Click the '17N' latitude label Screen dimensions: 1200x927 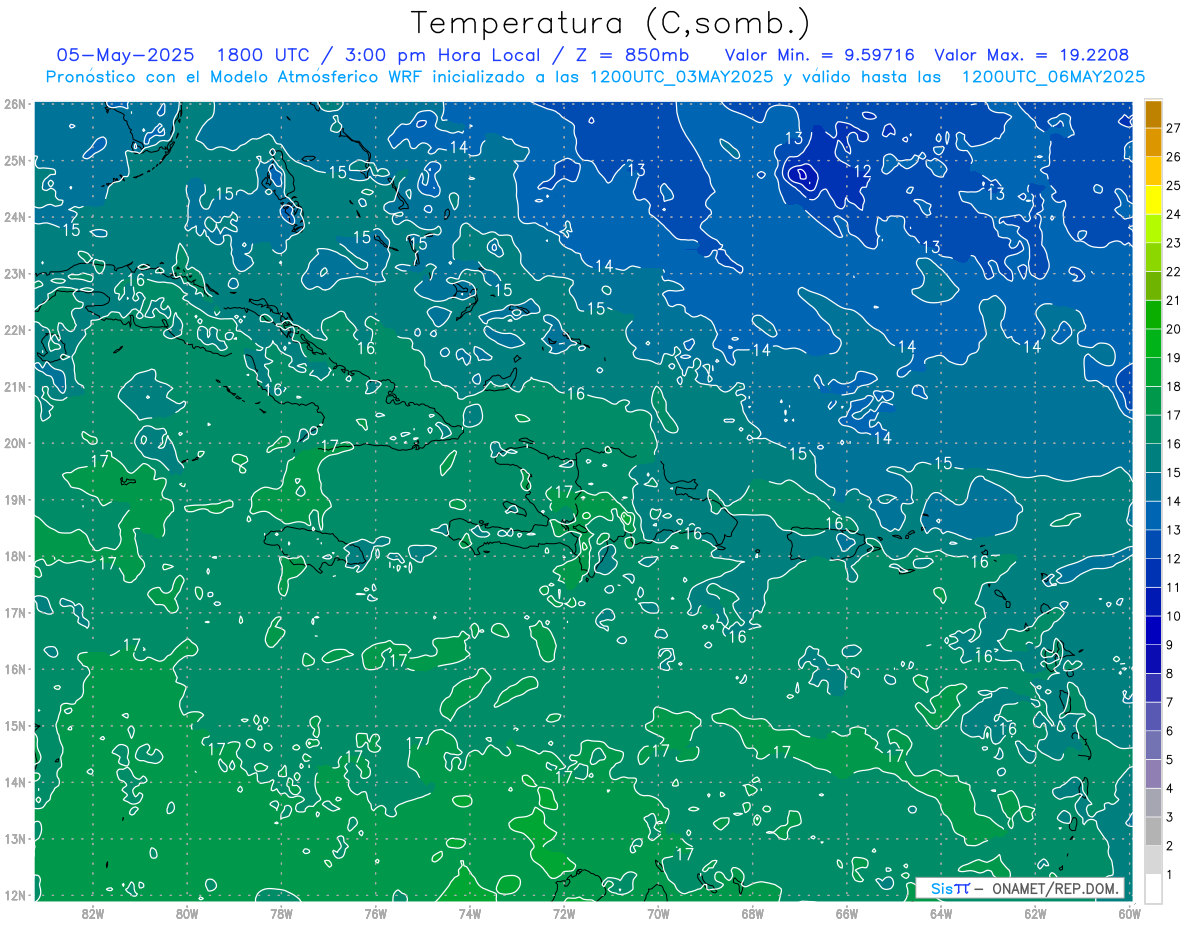[x=15, y=613]
